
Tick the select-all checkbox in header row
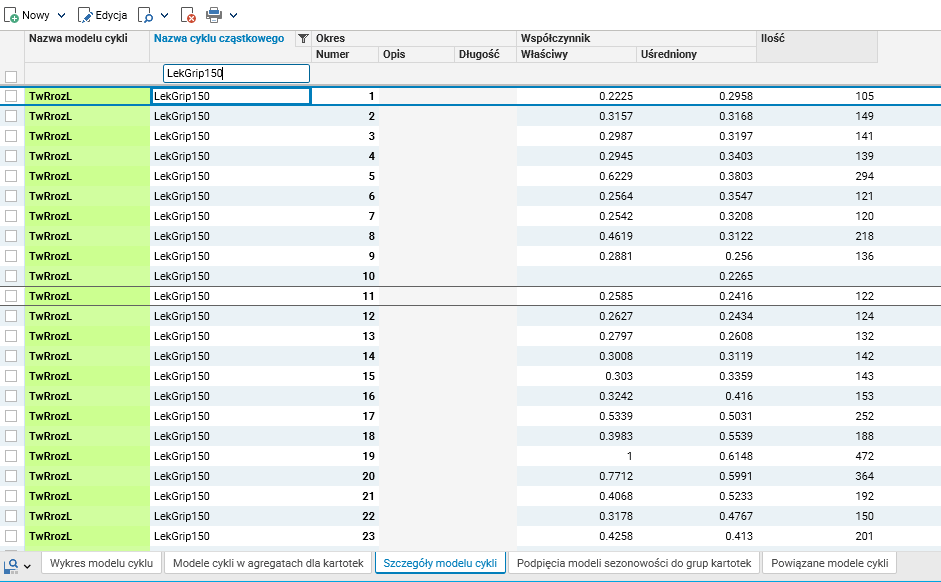pos(11,77)
